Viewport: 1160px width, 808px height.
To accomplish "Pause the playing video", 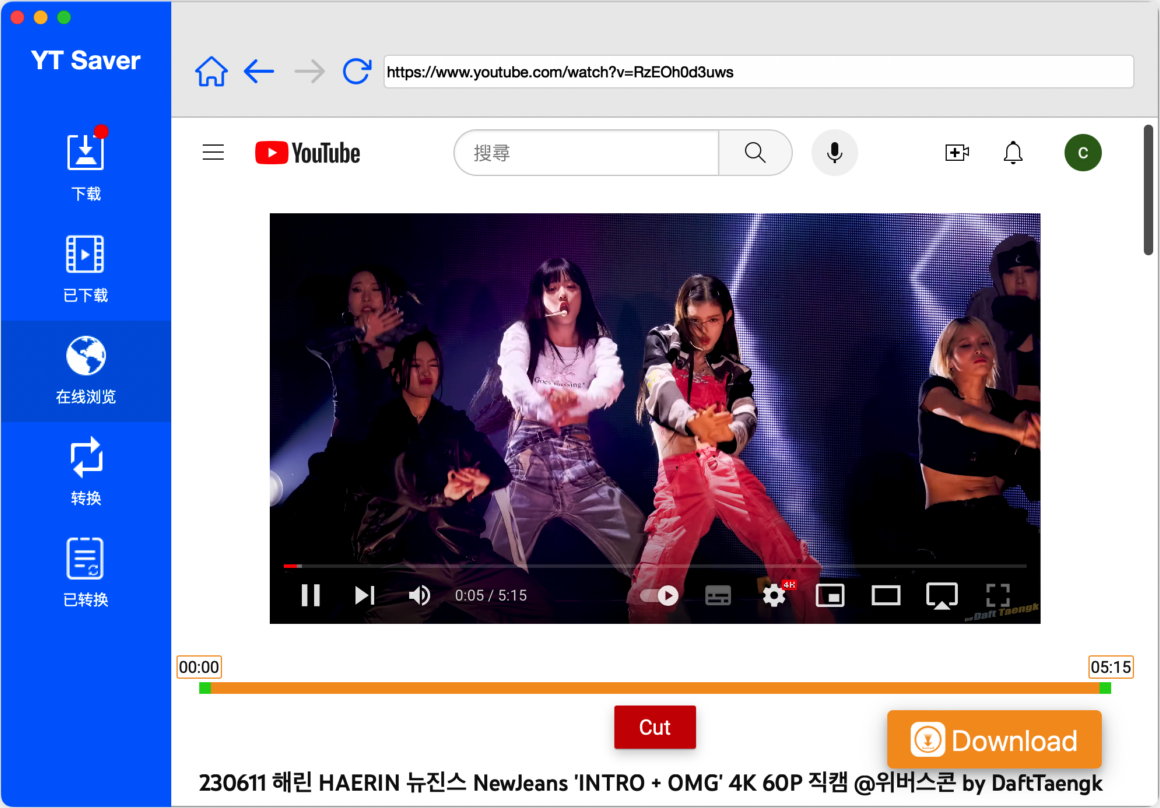I will click(311, 595).
